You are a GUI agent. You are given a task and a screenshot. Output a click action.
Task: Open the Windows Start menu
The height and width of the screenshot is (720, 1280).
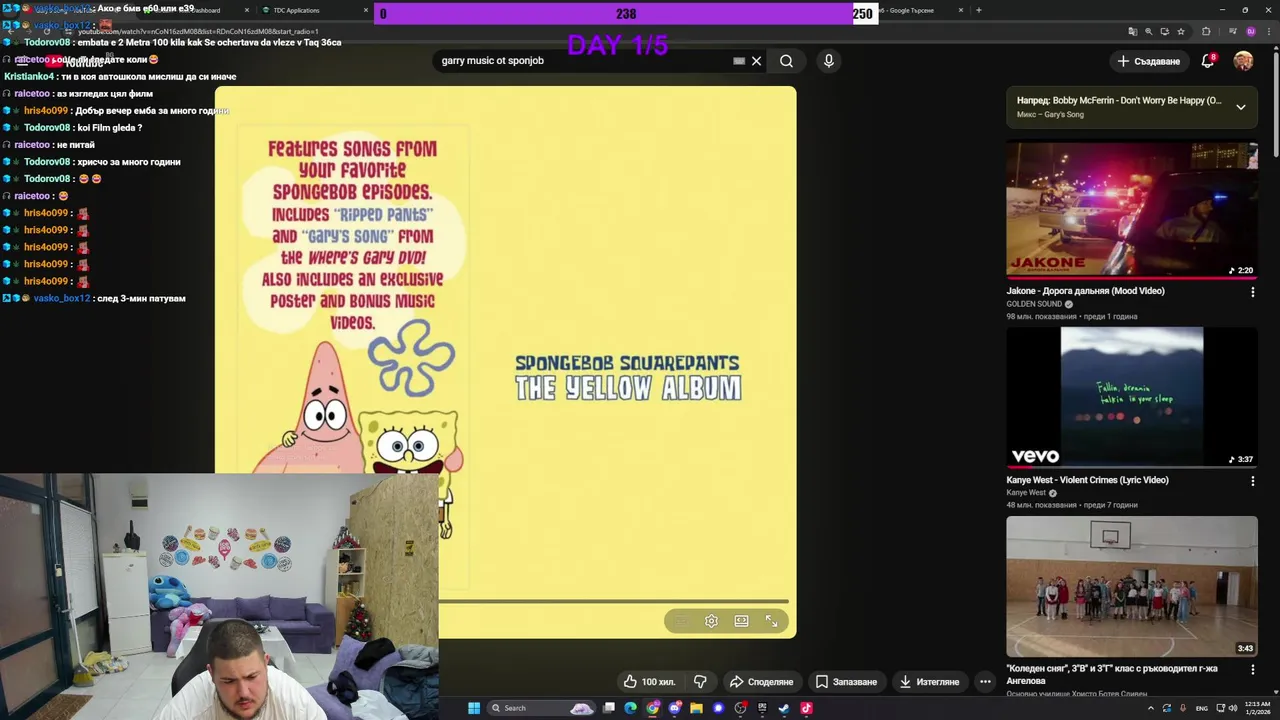pyautogui.click(x=474, y=708)
